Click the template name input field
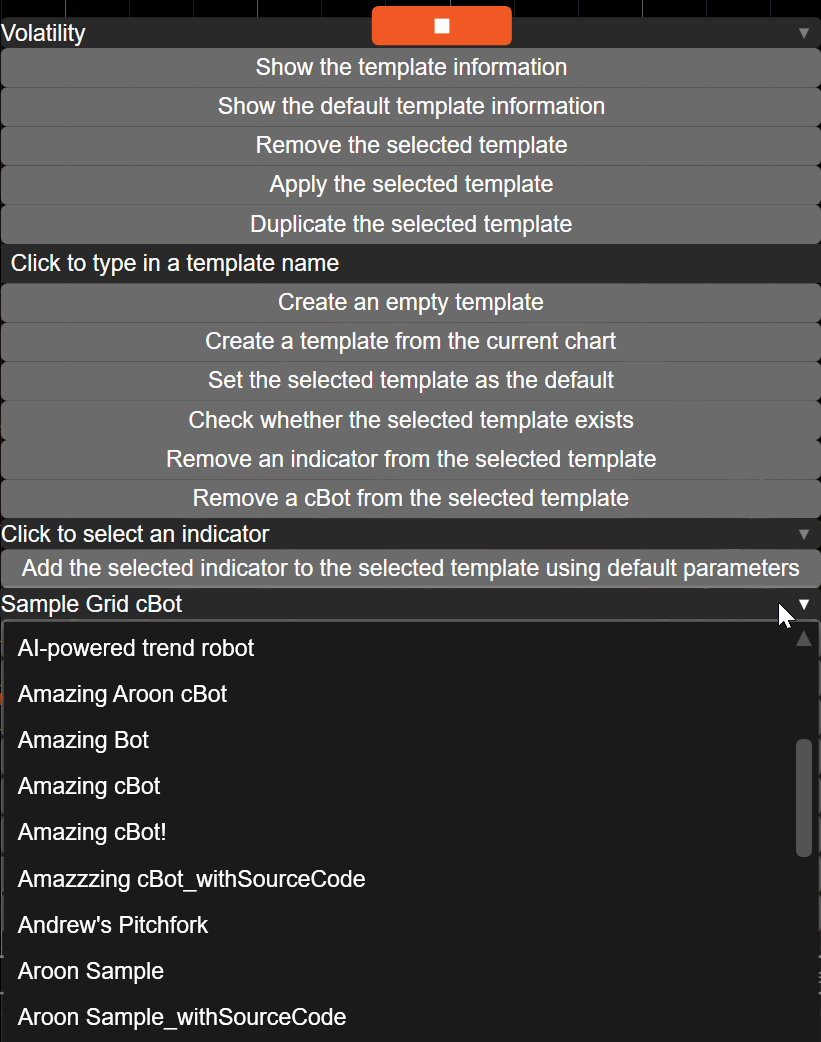Screen dimensions: 821x1042 pyautogui.click(x=410, y=263)
